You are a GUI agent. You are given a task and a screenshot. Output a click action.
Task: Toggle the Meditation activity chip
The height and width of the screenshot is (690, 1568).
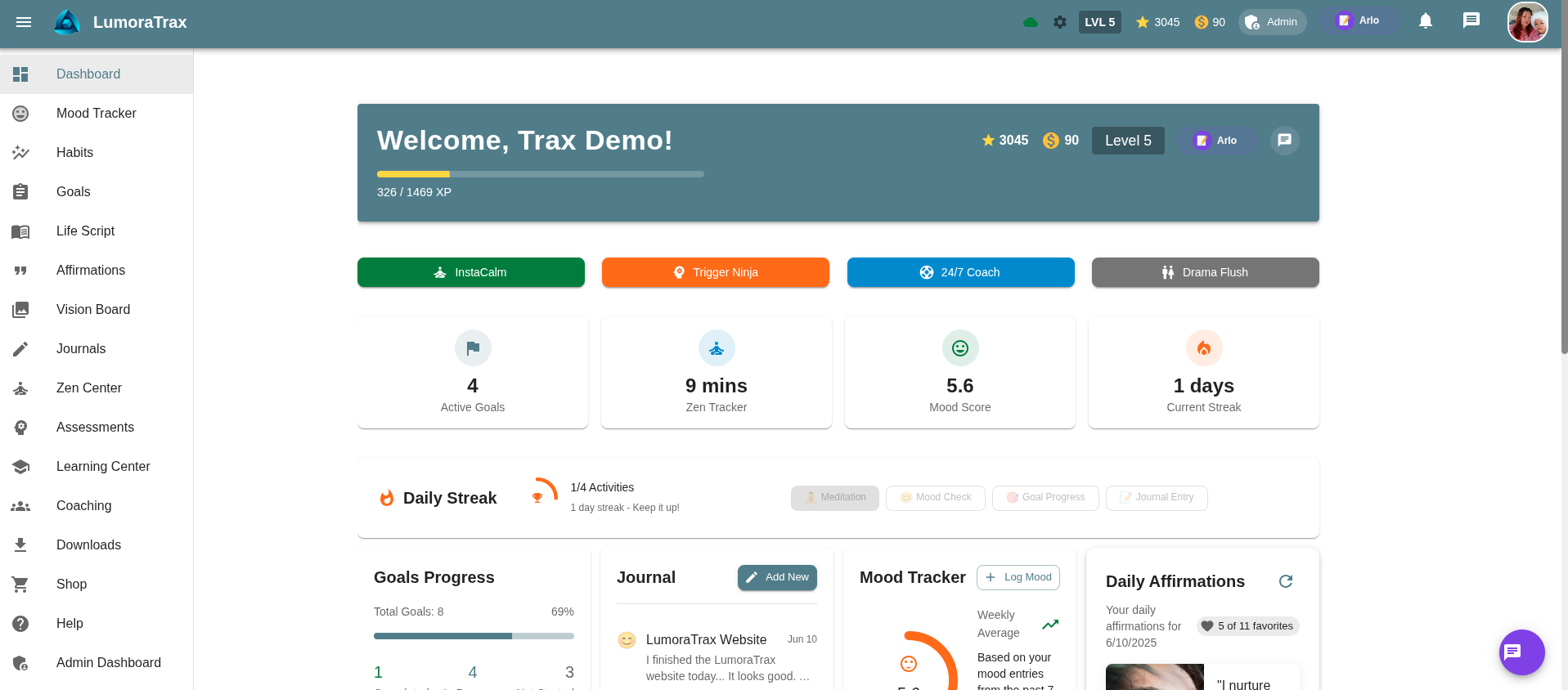tap(834, 497)
